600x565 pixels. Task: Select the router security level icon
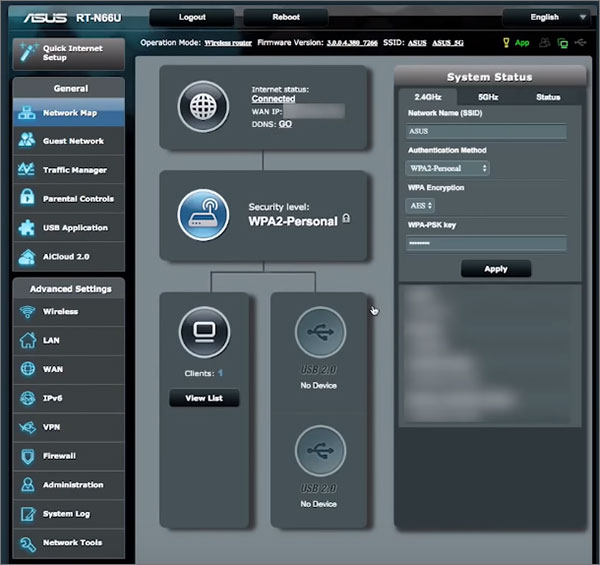point(204,214)
